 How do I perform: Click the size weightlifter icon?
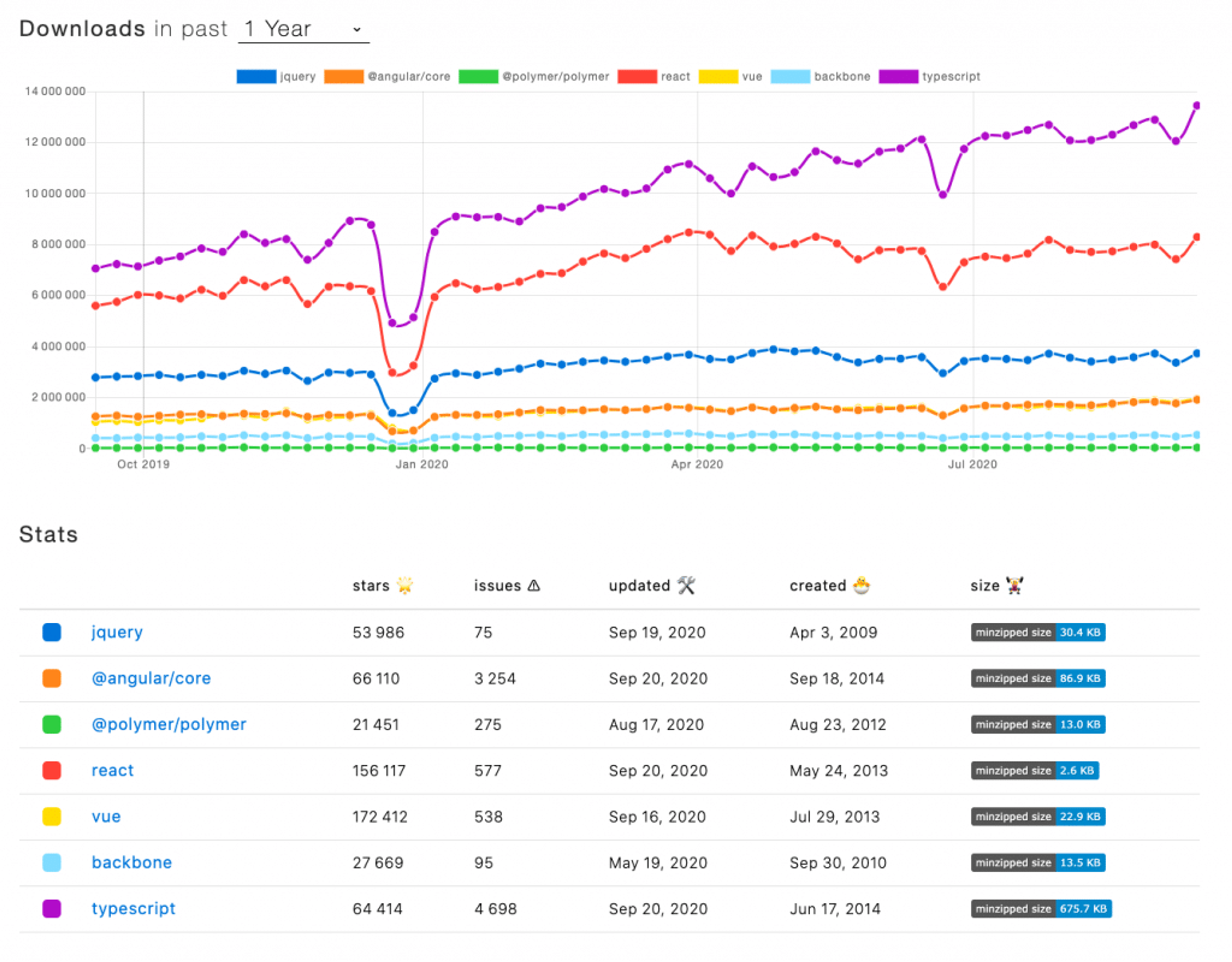(1014, 585)
